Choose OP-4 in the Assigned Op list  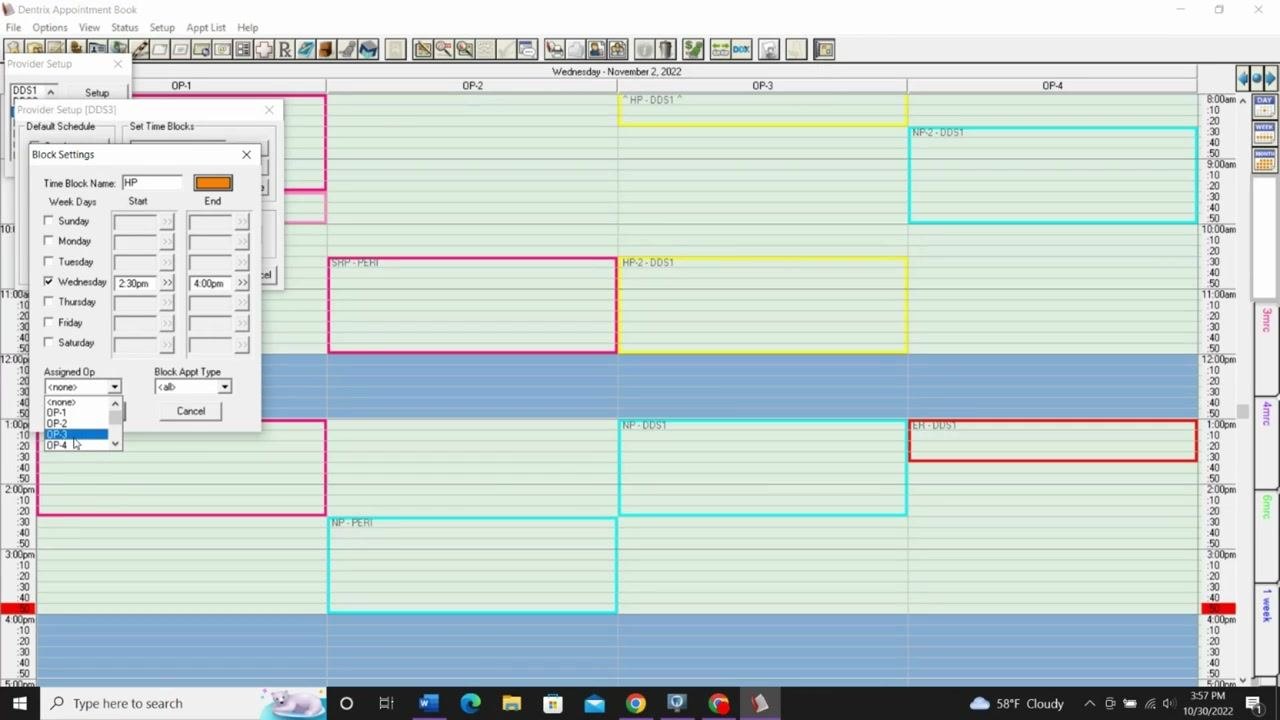tap(76, 445)
